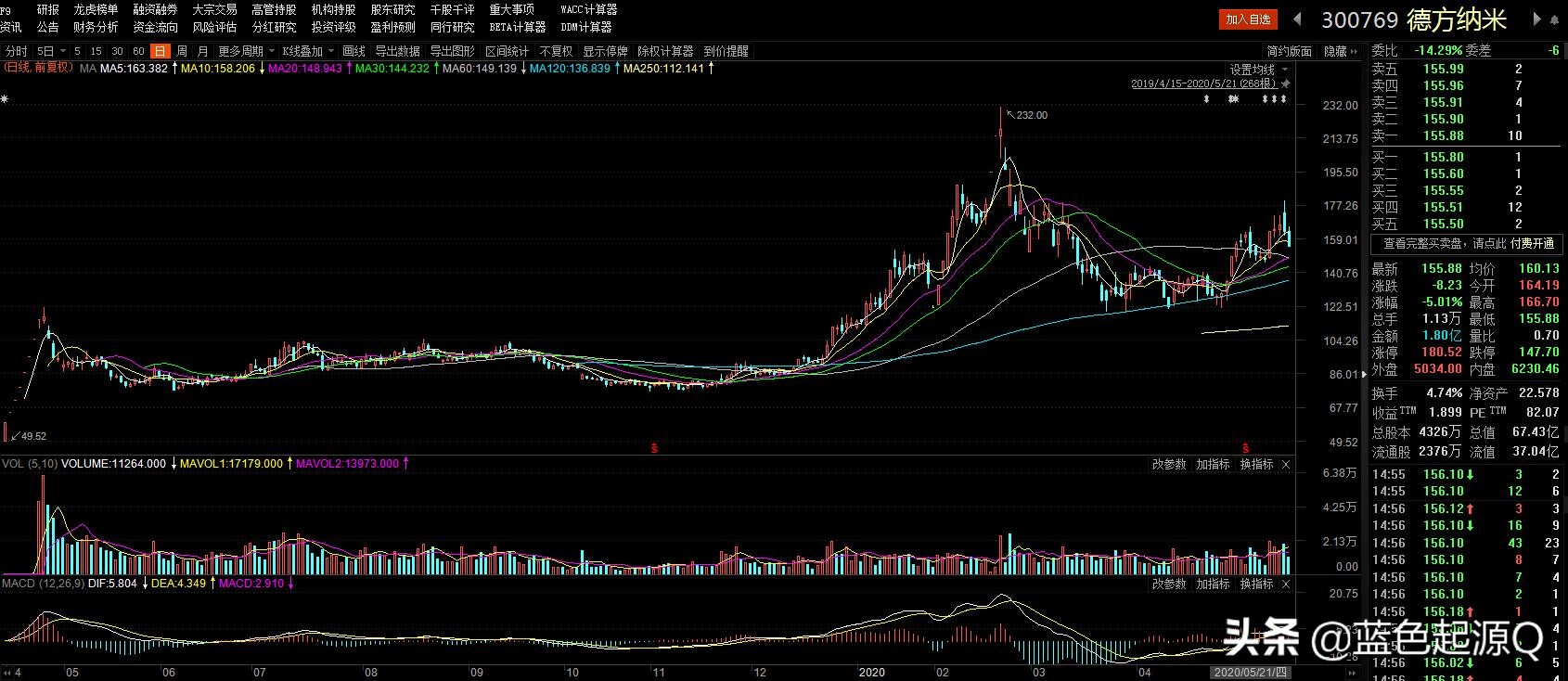
Task: Pin the date range with pushpin icon
Action: [1286, 84]
